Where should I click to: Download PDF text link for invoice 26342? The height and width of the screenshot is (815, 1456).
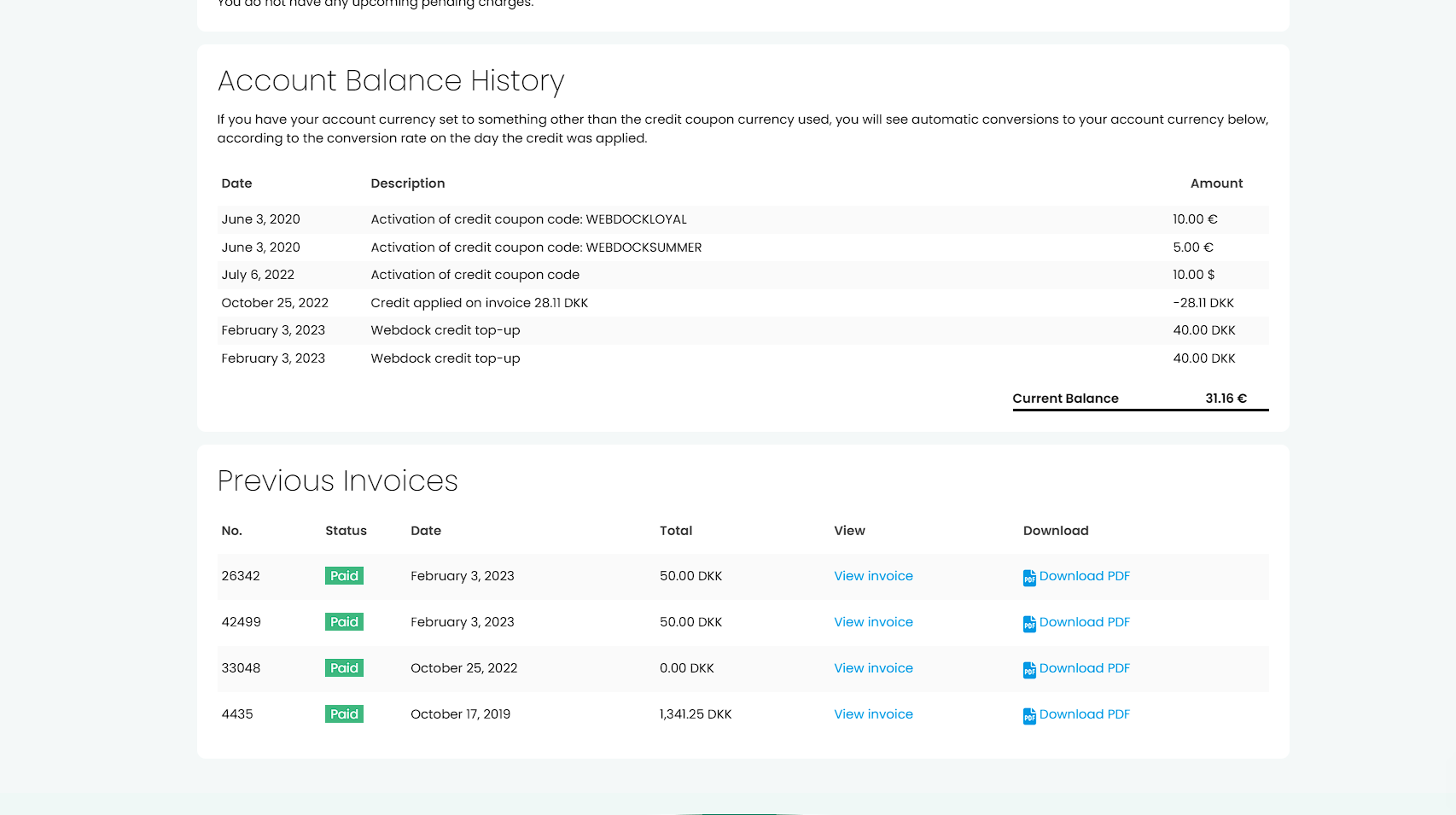[1084, 576]
